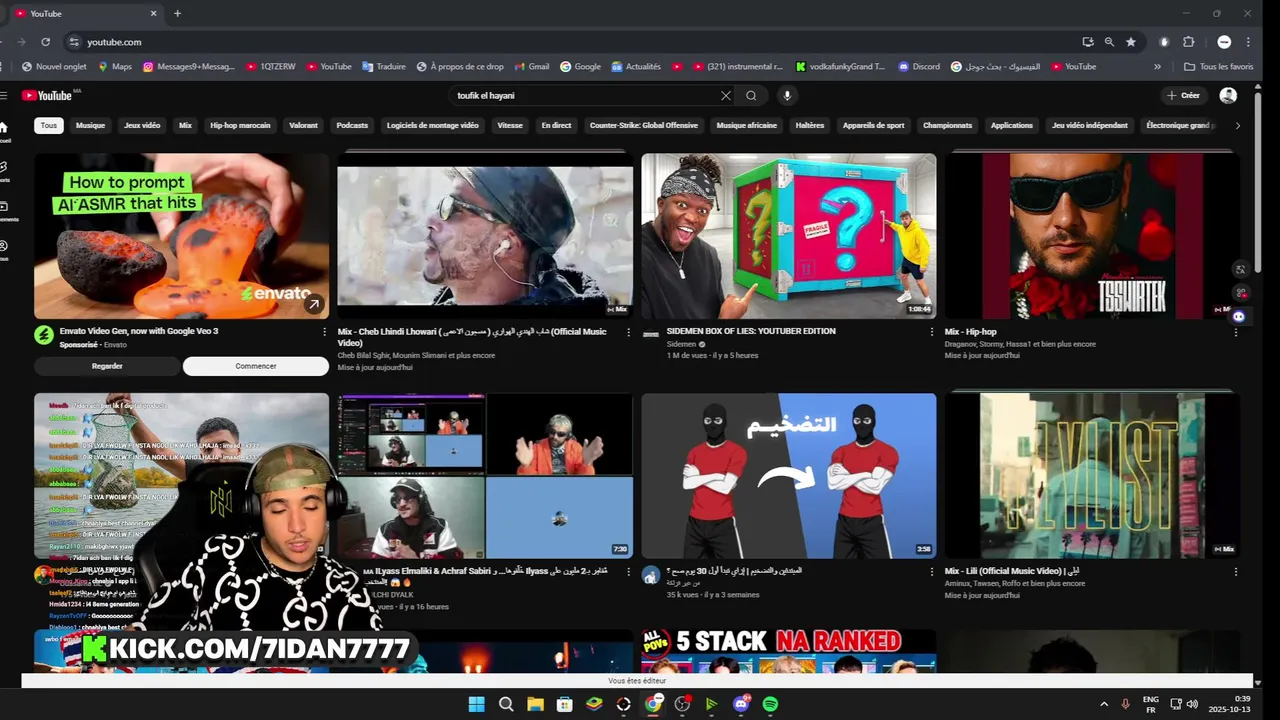Select the Tous chip
Image resolution: width=1280 pixels, height=720 pixels.
pos(49,125)
